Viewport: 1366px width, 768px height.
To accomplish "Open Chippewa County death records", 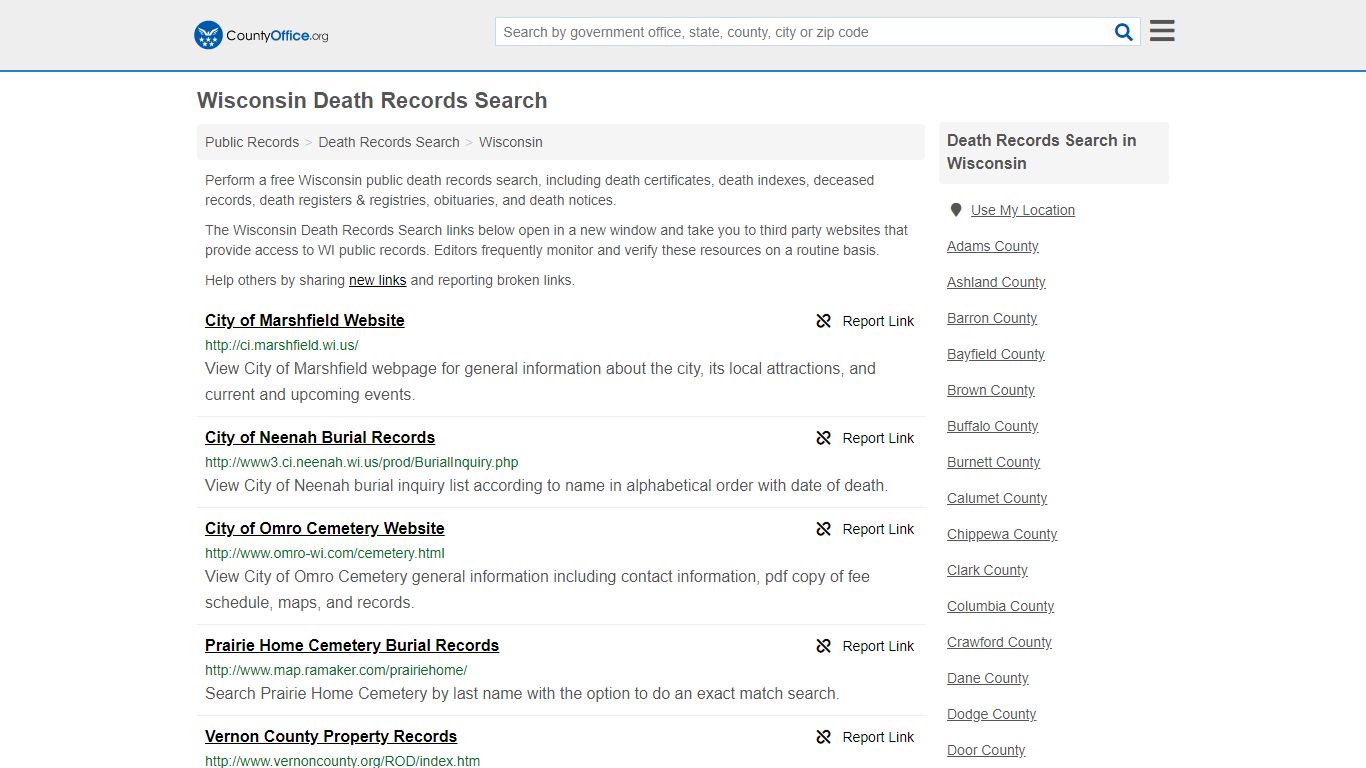I will (1002, 534).
